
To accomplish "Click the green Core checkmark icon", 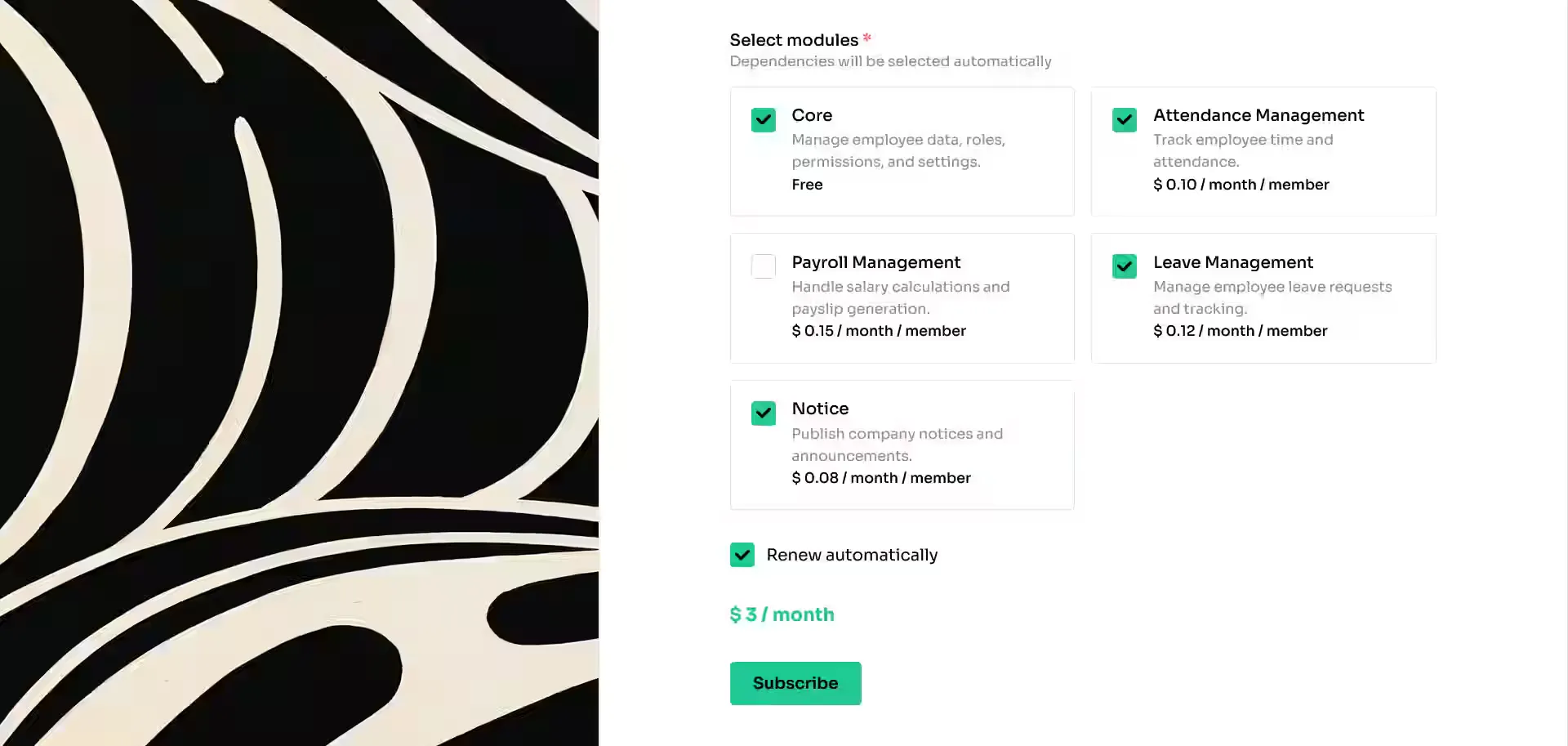I will [763, 120].
